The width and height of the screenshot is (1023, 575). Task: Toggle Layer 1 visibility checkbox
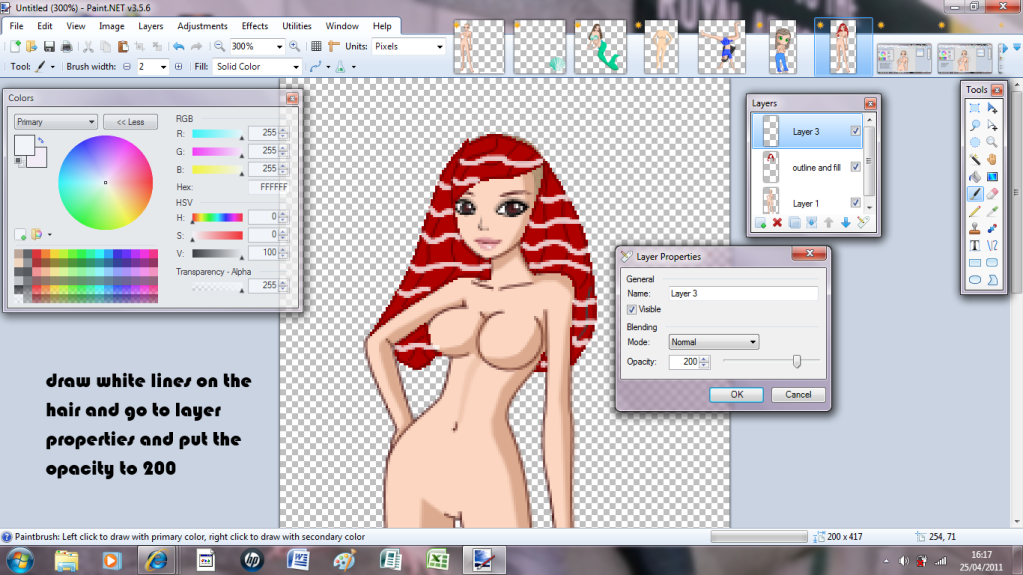[855, 203]
